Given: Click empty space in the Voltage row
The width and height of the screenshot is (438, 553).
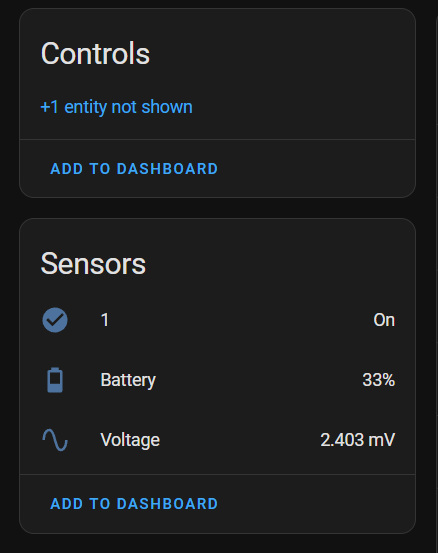Looking at the screenshot, I should coord(240,440).
